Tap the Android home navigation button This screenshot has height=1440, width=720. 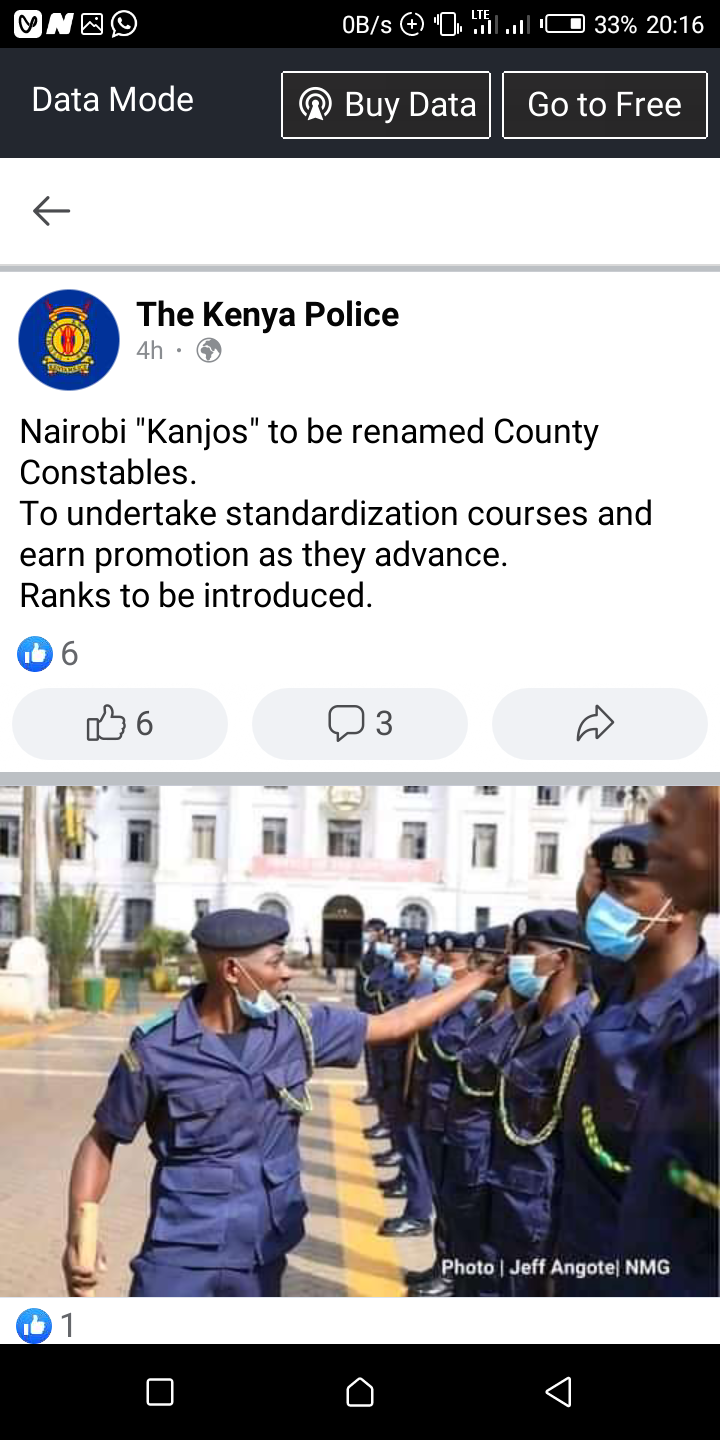pos(360,1392)
